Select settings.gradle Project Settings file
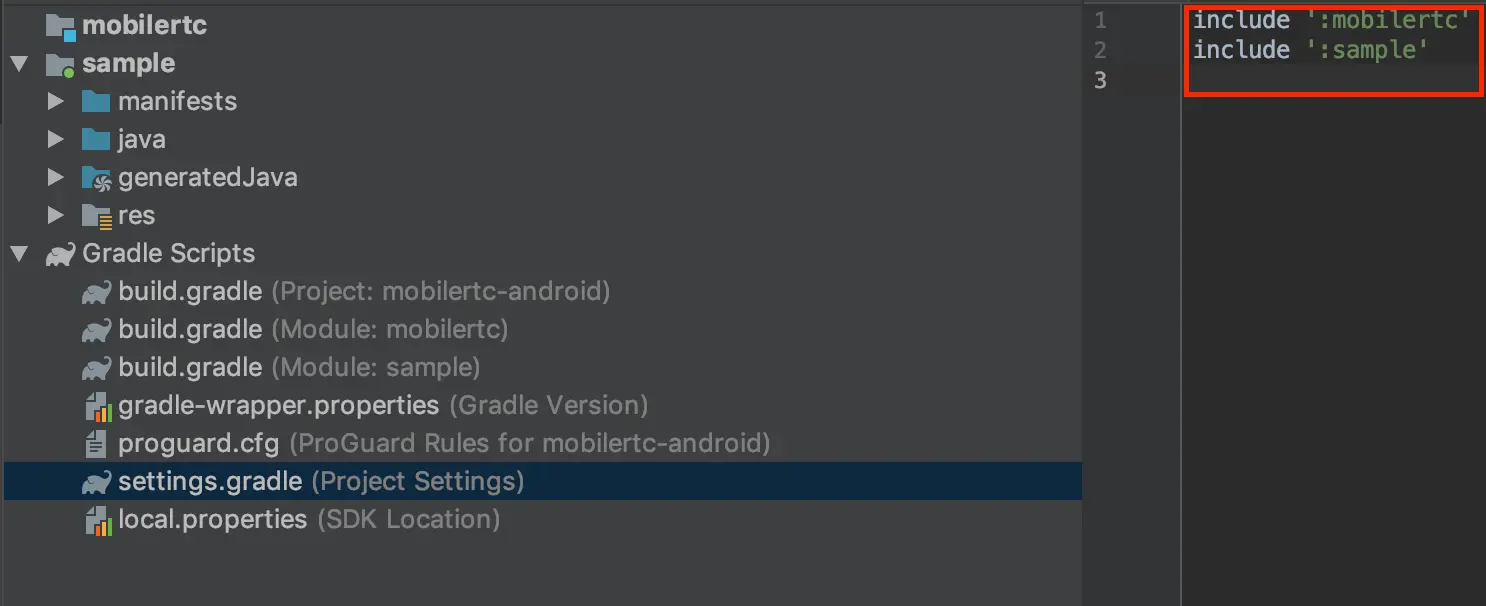Viewport: 1486px width, 606px height. click(210, 482)
